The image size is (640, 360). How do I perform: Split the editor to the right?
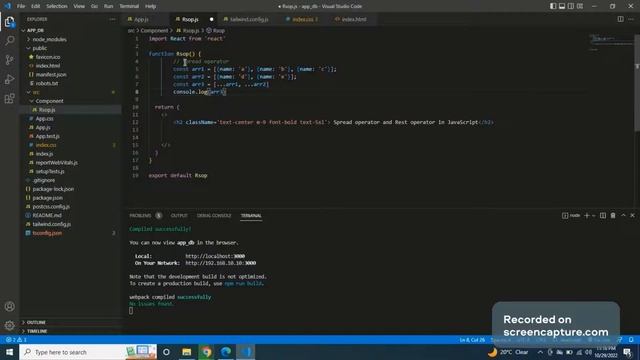tap(620, 19)
